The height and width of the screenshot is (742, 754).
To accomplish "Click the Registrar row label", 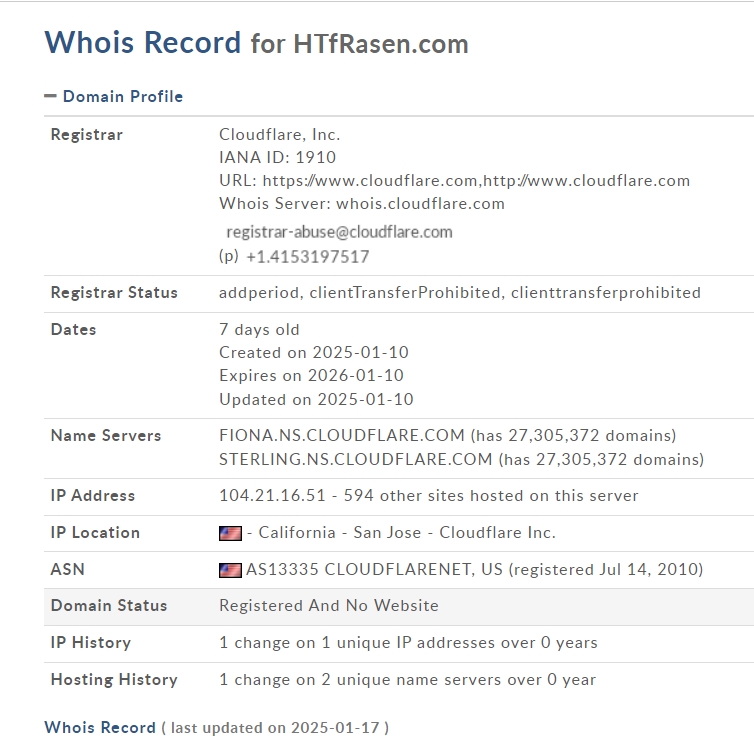I will (87, 135).
